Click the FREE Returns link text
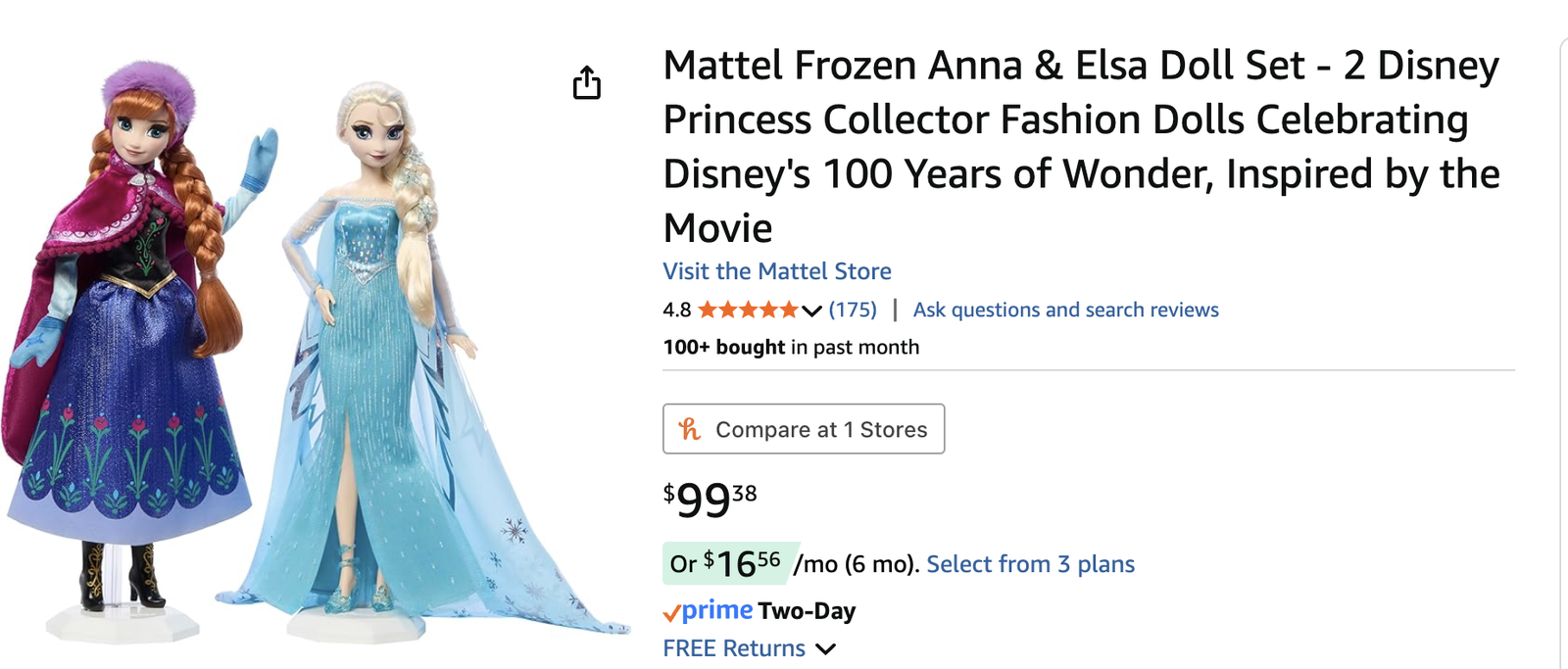This screenshot has width=1568, height=669. [734, 648]
